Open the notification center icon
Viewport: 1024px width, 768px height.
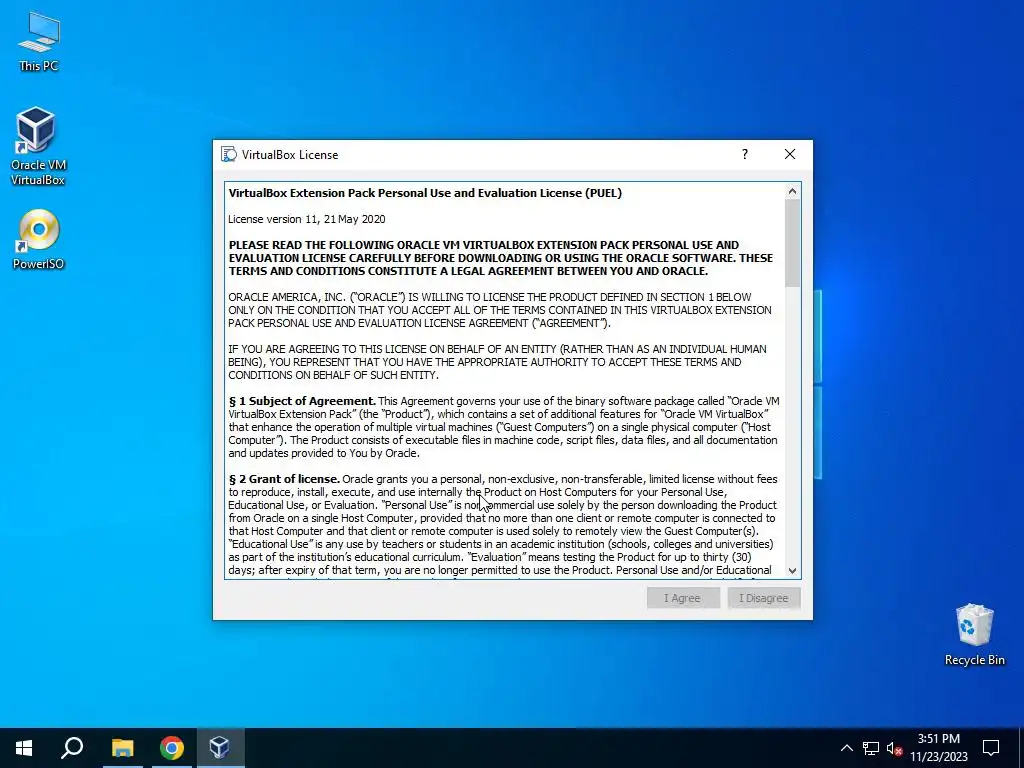tap(991, 748)
